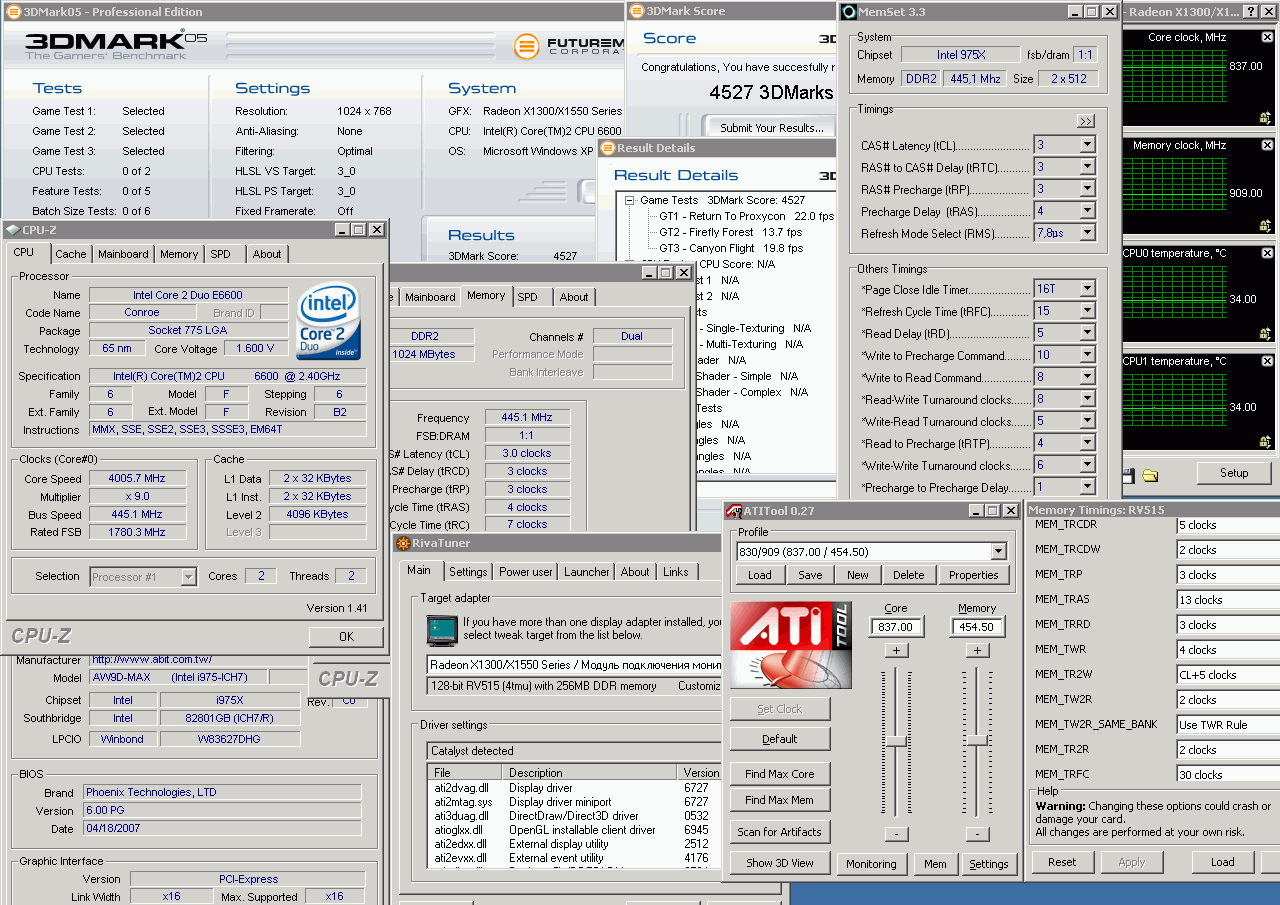Viewport: 1280px width, 905px height.
Task: Select ati2mtag.sys row in the driver list
Action: point(575,802)
